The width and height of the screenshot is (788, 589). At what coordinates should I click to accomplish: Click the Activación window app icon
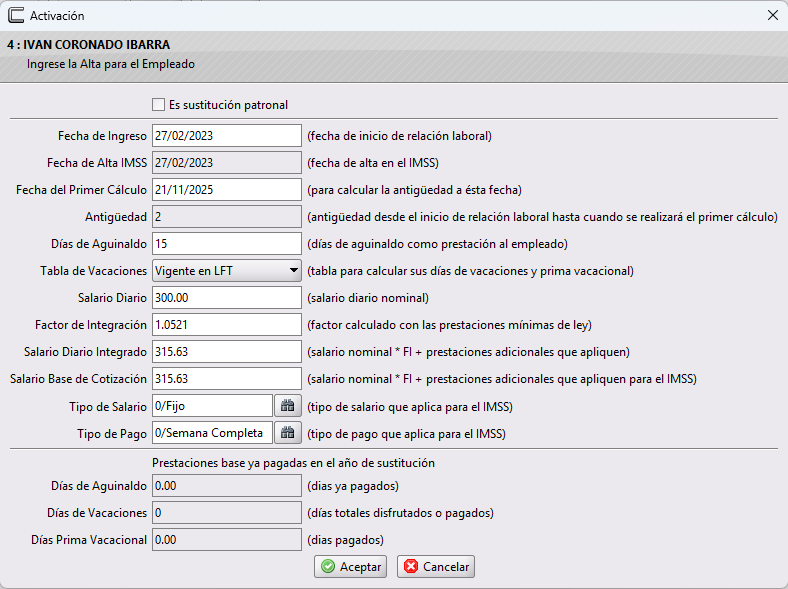(x=16, y=15)
